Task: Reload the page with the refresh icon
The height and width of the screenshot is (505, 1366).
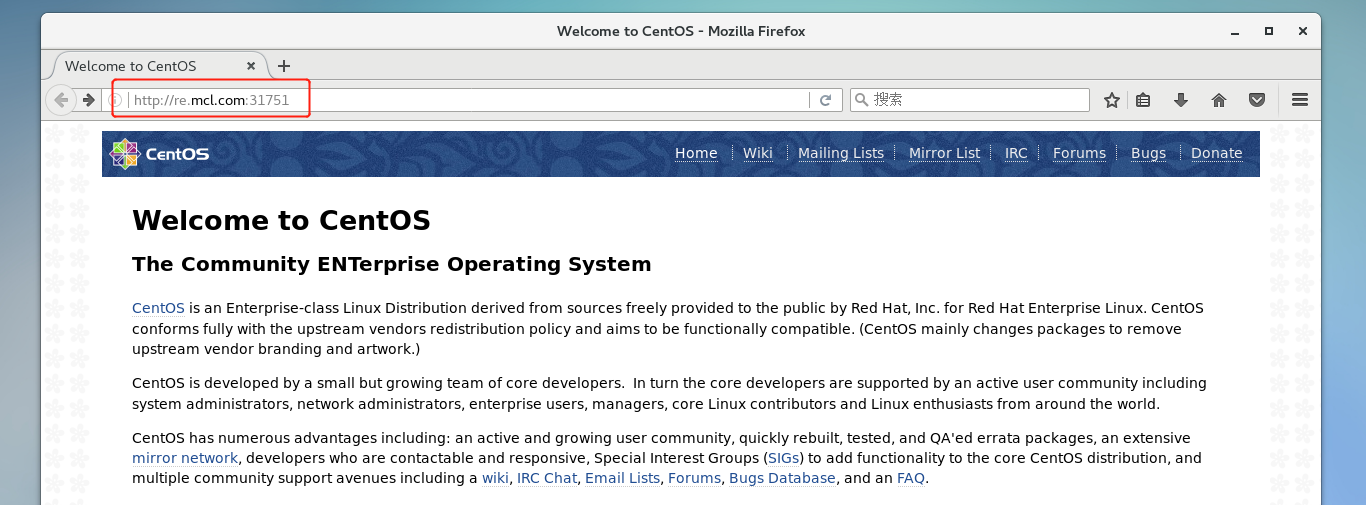Action: coord(825,100)
